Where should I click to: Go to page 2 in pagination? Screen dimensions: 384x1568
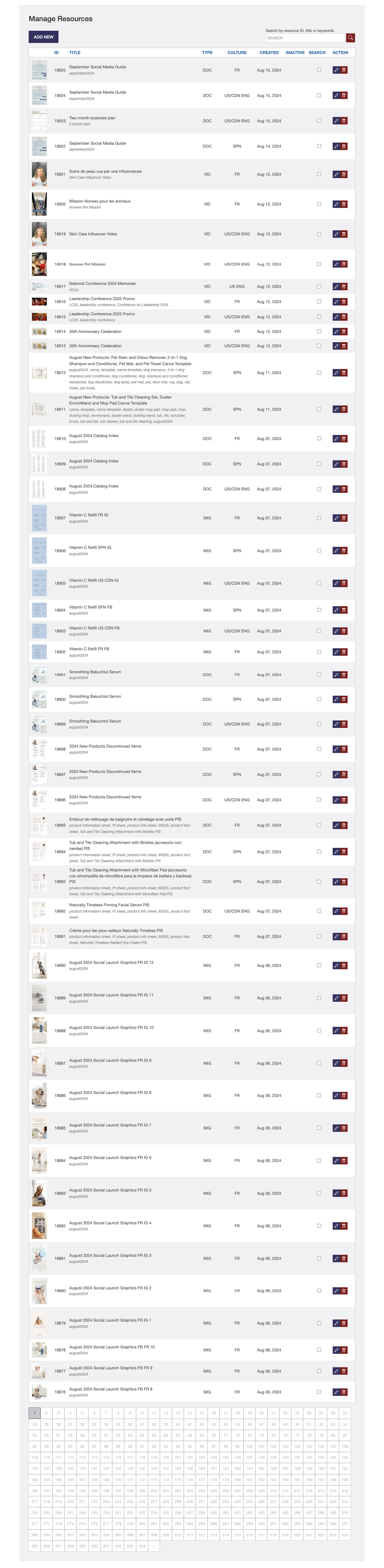pyautogui.click(x=46, y=1413)
